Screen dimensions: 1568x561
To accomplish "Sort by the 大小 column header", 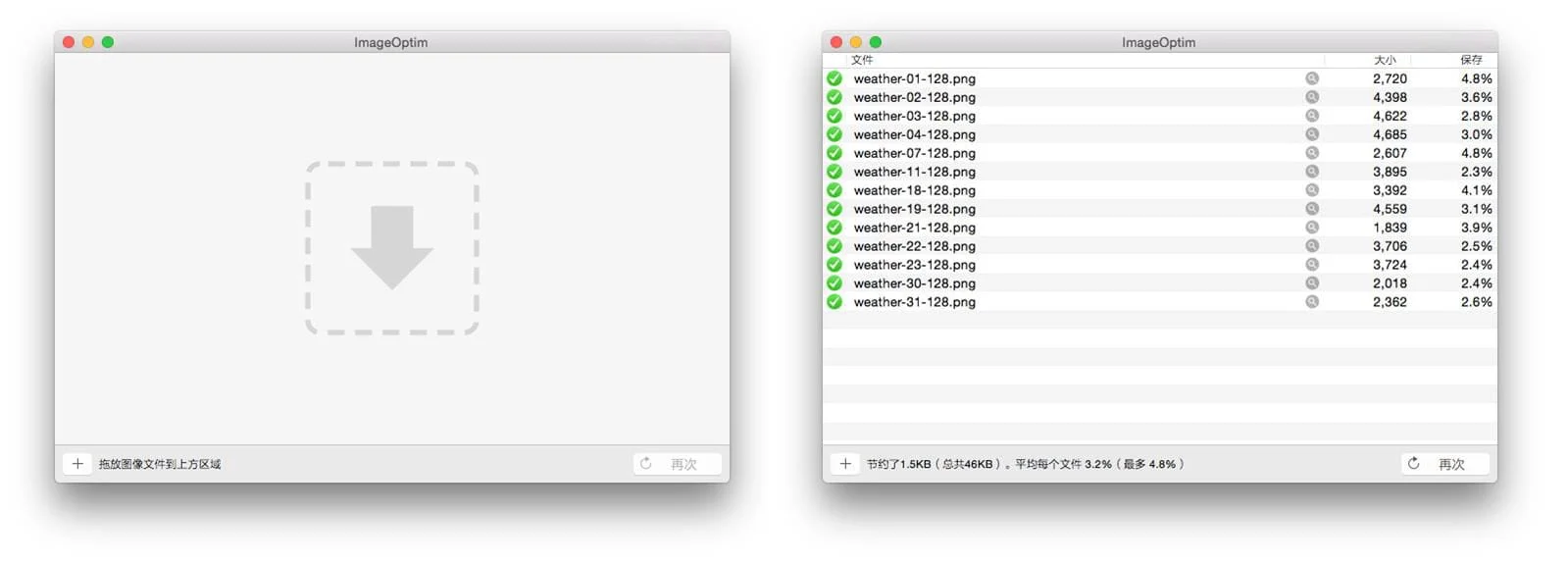I will [x=1384, y=60].
